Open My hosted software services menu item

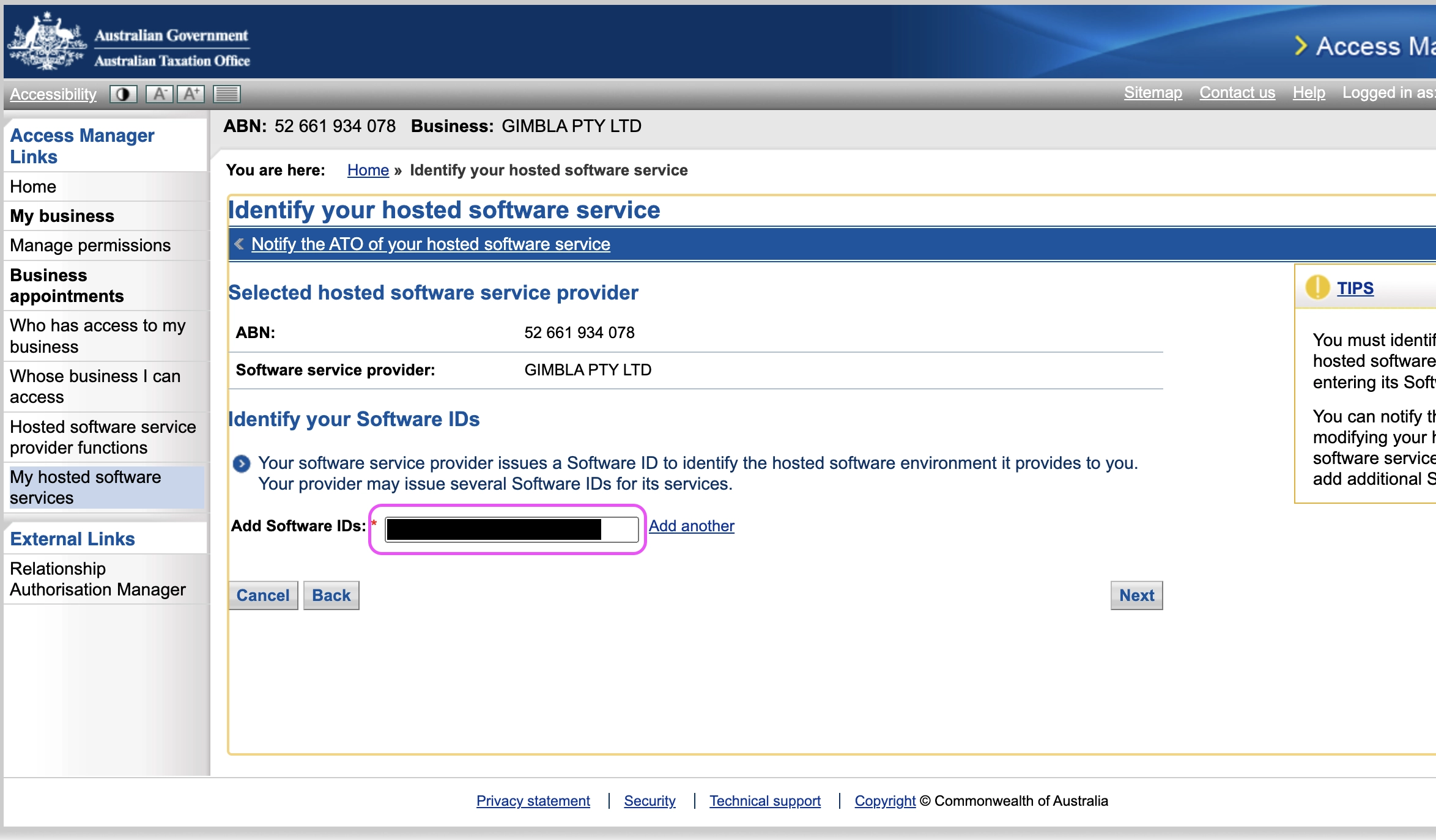click(x=86, y=487)
